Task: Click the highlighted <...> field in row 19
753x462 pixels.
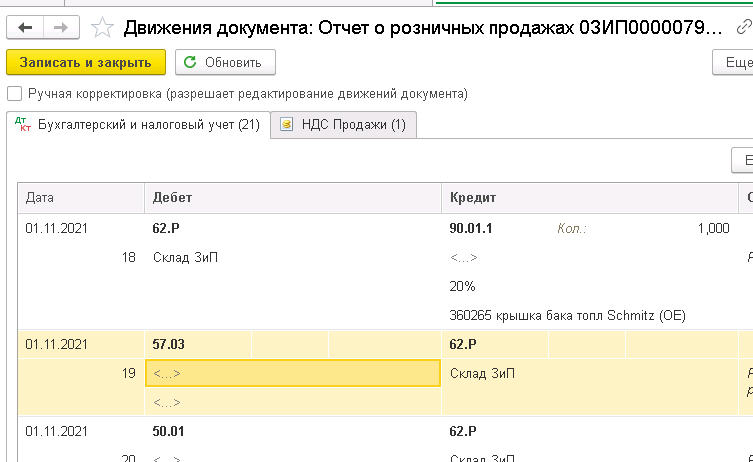Action: click(x=292, y=374)
